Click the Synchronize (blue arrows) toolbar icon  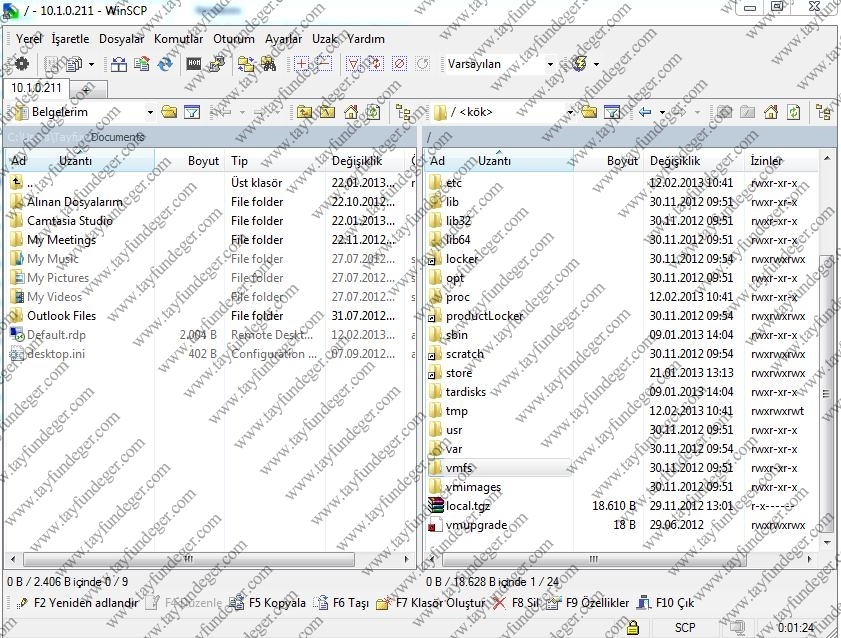[x=166, y=64]
